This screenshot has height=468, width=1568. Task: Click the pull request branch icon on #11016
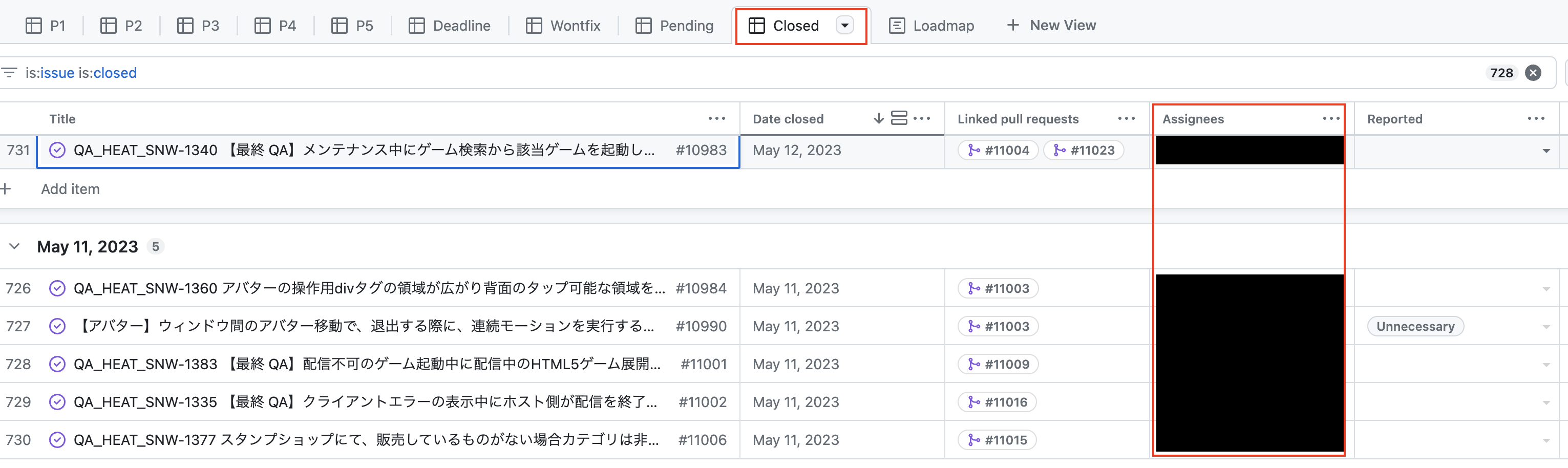975,401
